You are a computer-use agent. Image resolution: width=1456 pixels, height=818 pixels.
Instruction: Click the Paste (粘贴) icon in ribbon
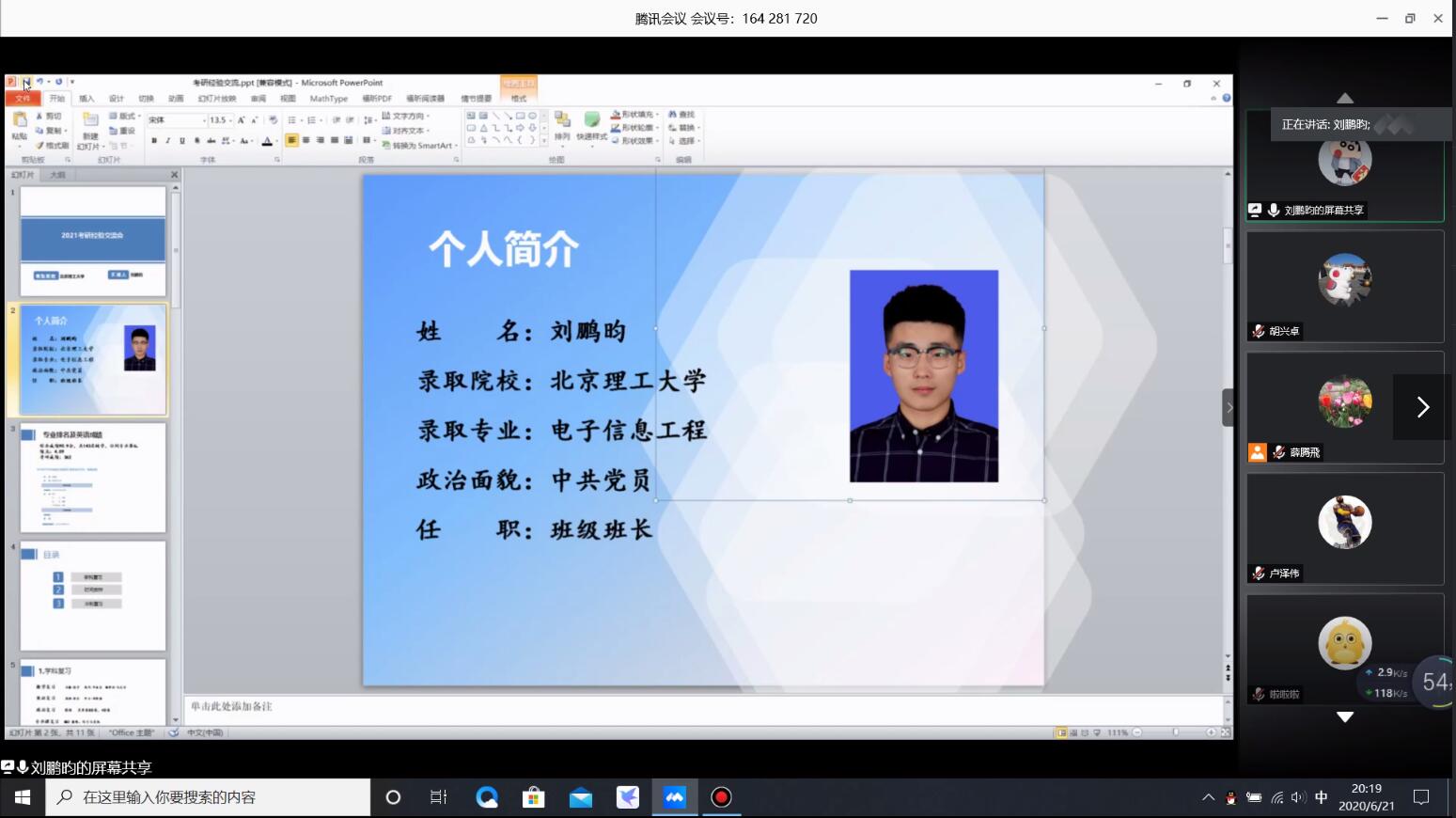(x=19, y=122)
